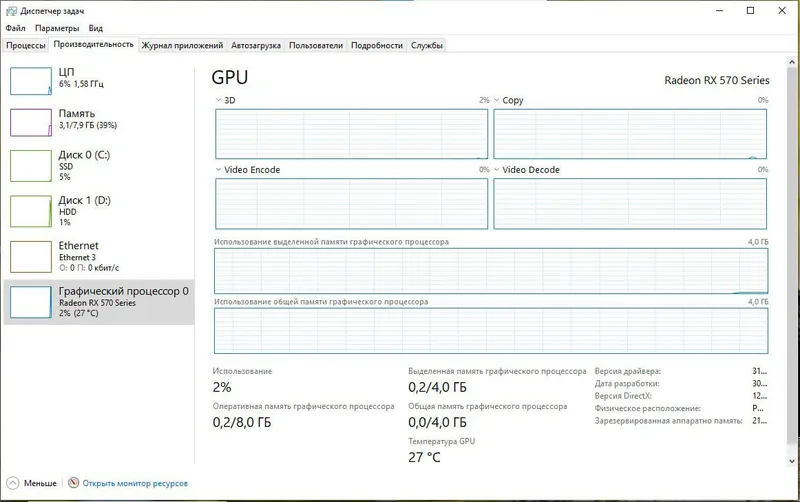Click the 3D engine usage graph
800x502 pixels.
click(352, 134)
